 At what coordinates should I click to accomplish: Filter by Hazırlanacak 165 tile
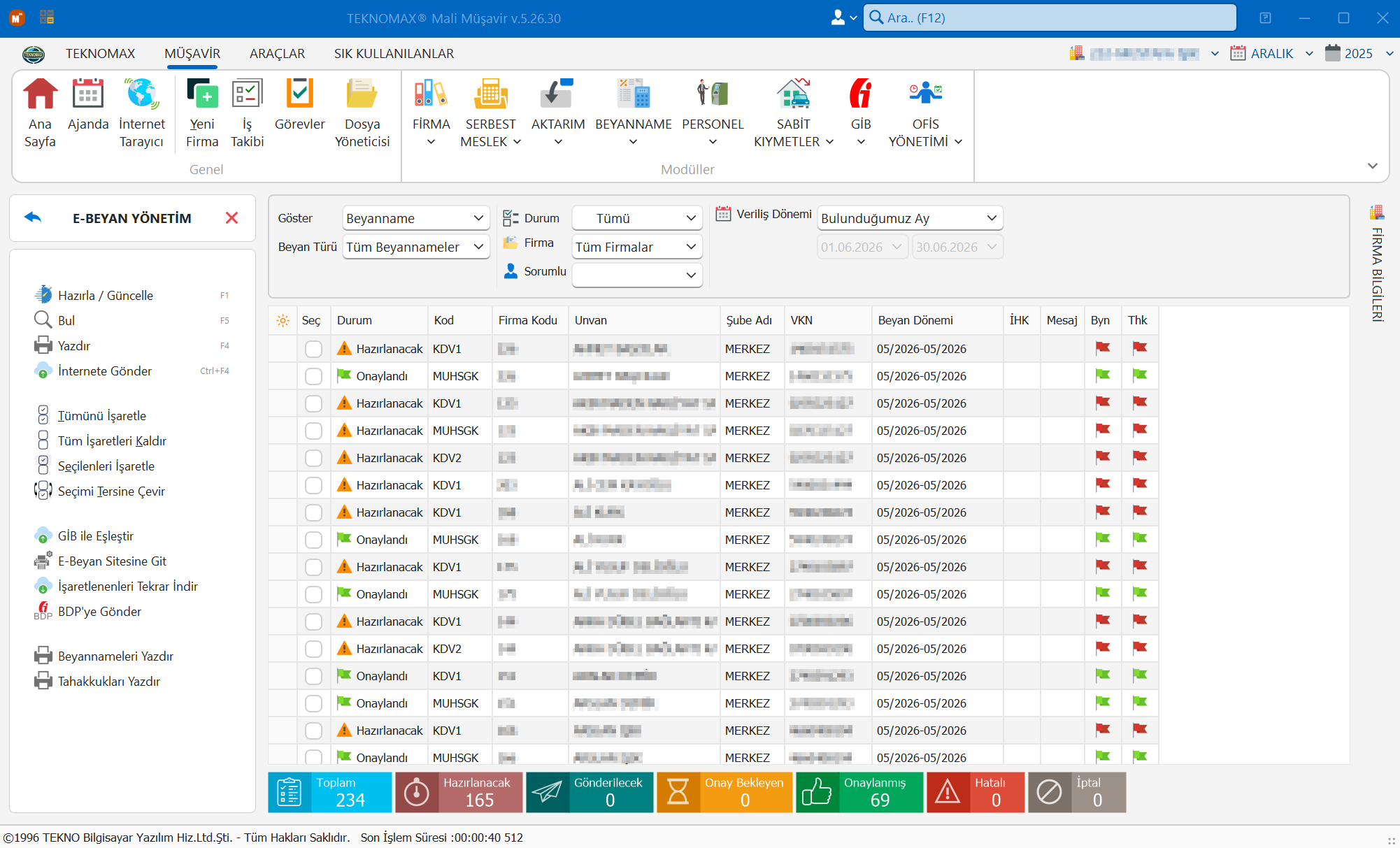pyautogui.click(x=459, y=792)
